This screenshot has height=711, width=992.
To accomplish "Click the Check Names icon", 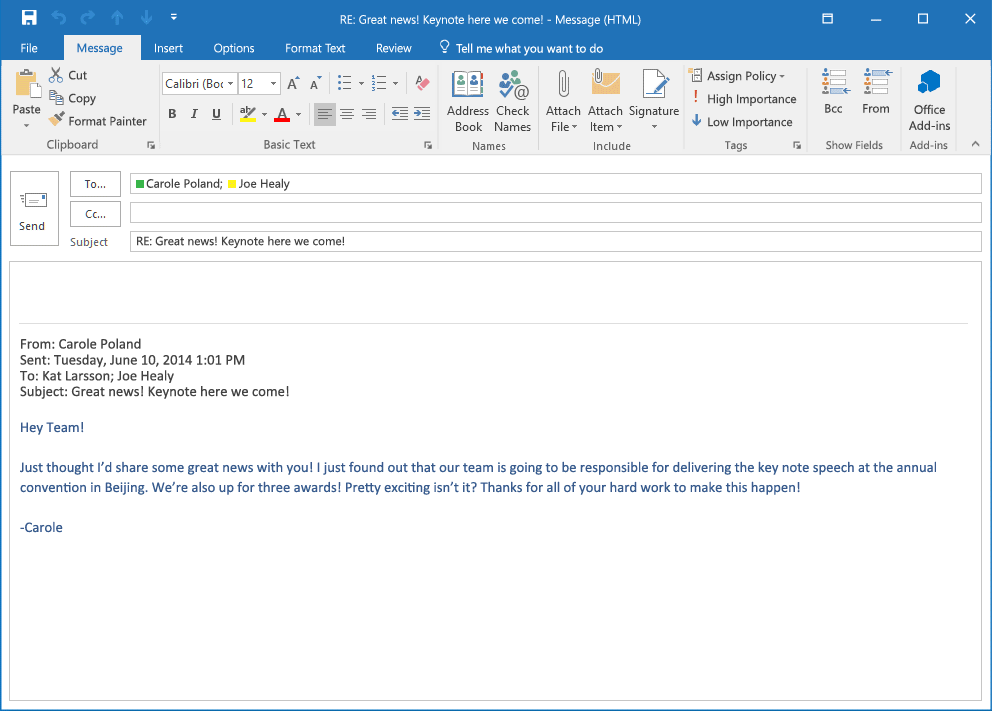I will tap(512, 100).
